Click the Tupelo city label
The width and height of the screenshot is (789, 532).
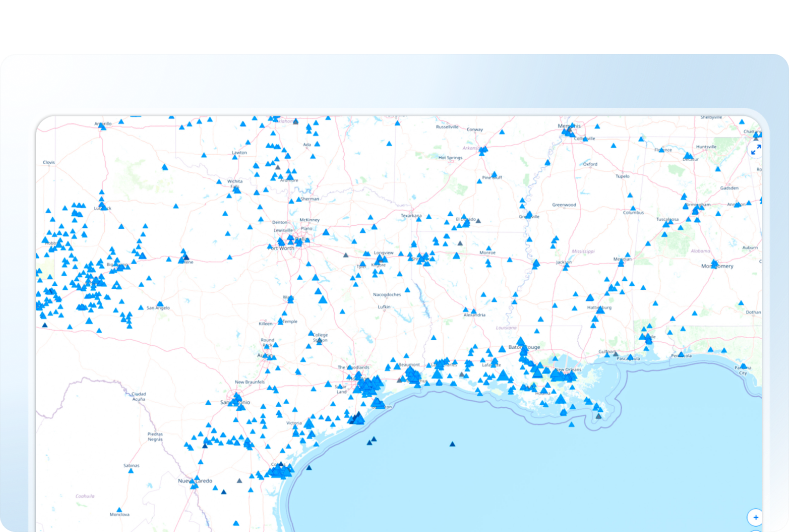point(623,176)
